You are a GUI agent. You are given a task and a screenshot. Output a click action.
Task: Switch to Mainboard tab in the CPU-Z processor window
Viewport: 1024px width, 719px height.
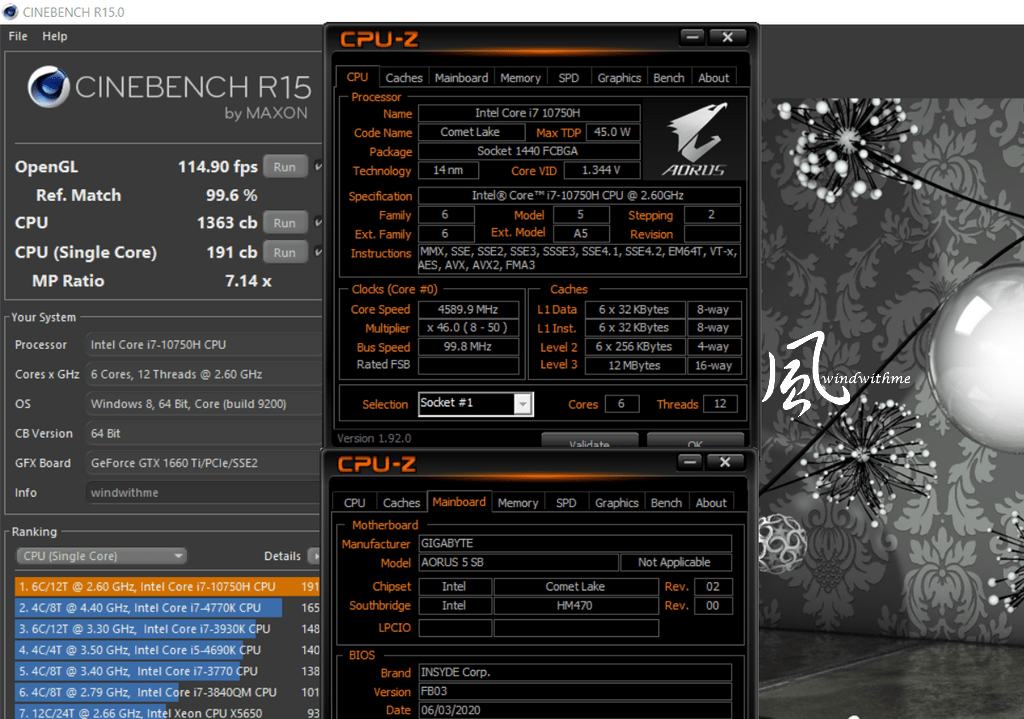[x=461, y=78]
